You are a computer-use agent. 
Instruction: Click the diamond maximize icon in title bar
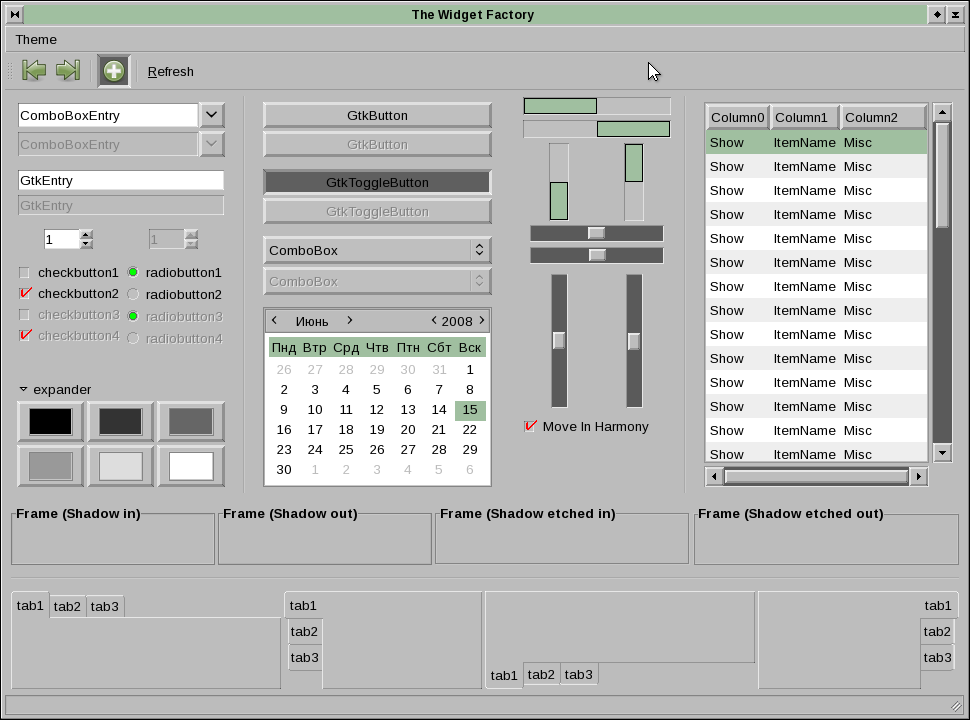[937, 14]
